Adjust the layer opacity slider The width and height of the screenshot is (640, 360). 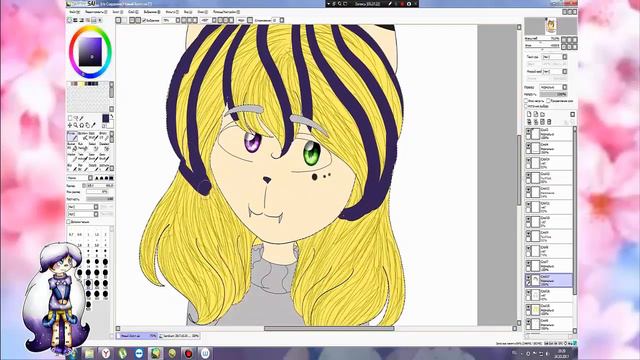553,94
